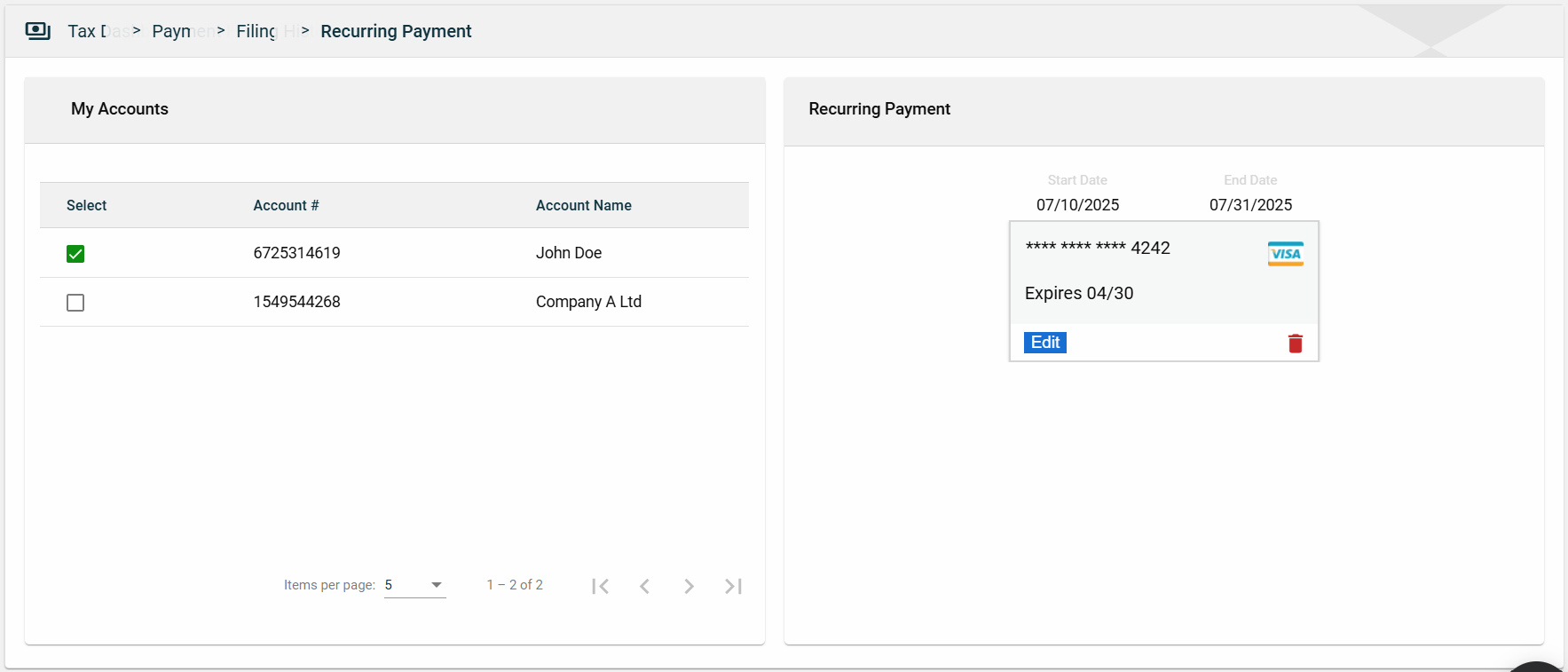Viewport: 1568px width, 672px height.
Task: Click the Visa card logo
Action: tap(1285, 254)
